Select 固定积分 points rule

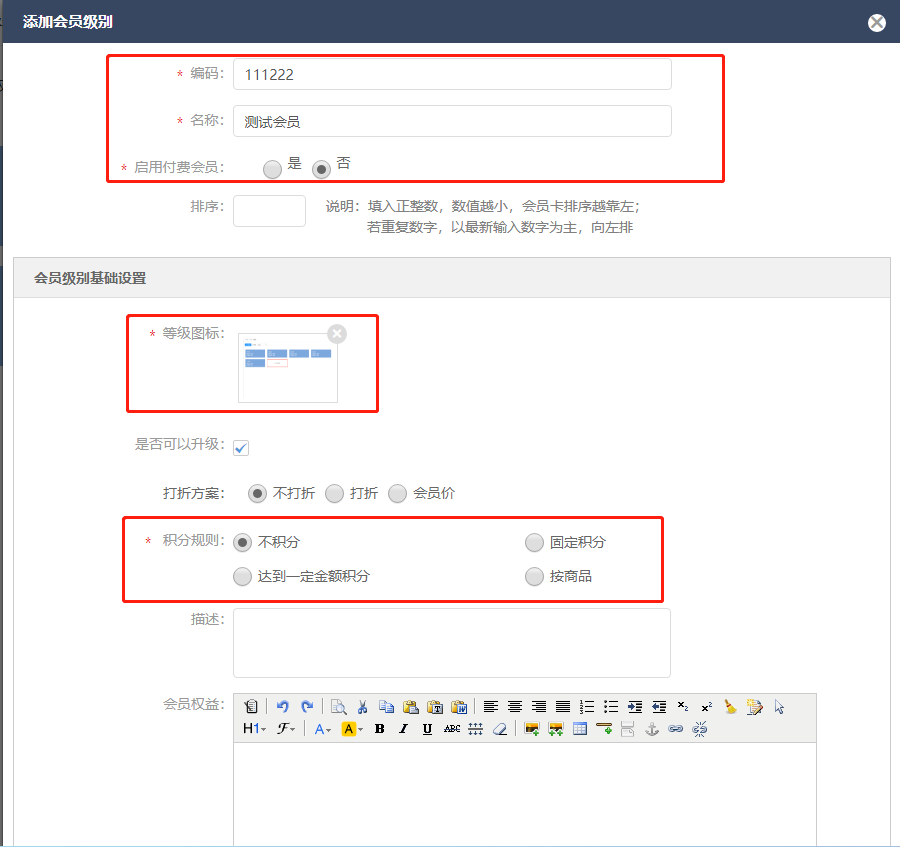tap(534, 542)
